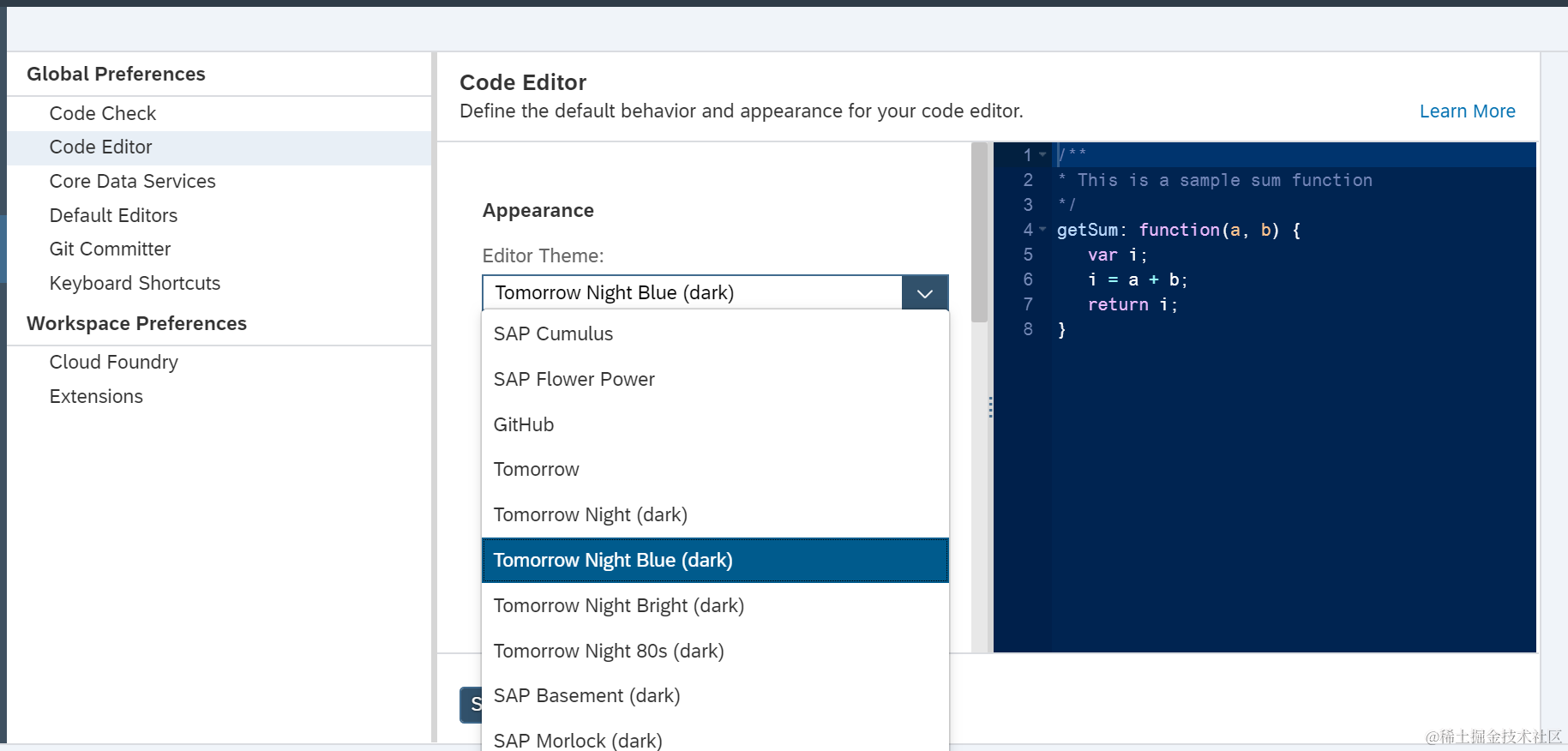Viewport: 1568px width, 751px height.
Task: Choose Tomorrow Night Bright (dark) theme
Action: pyautogui.click(x=715, y=605)
